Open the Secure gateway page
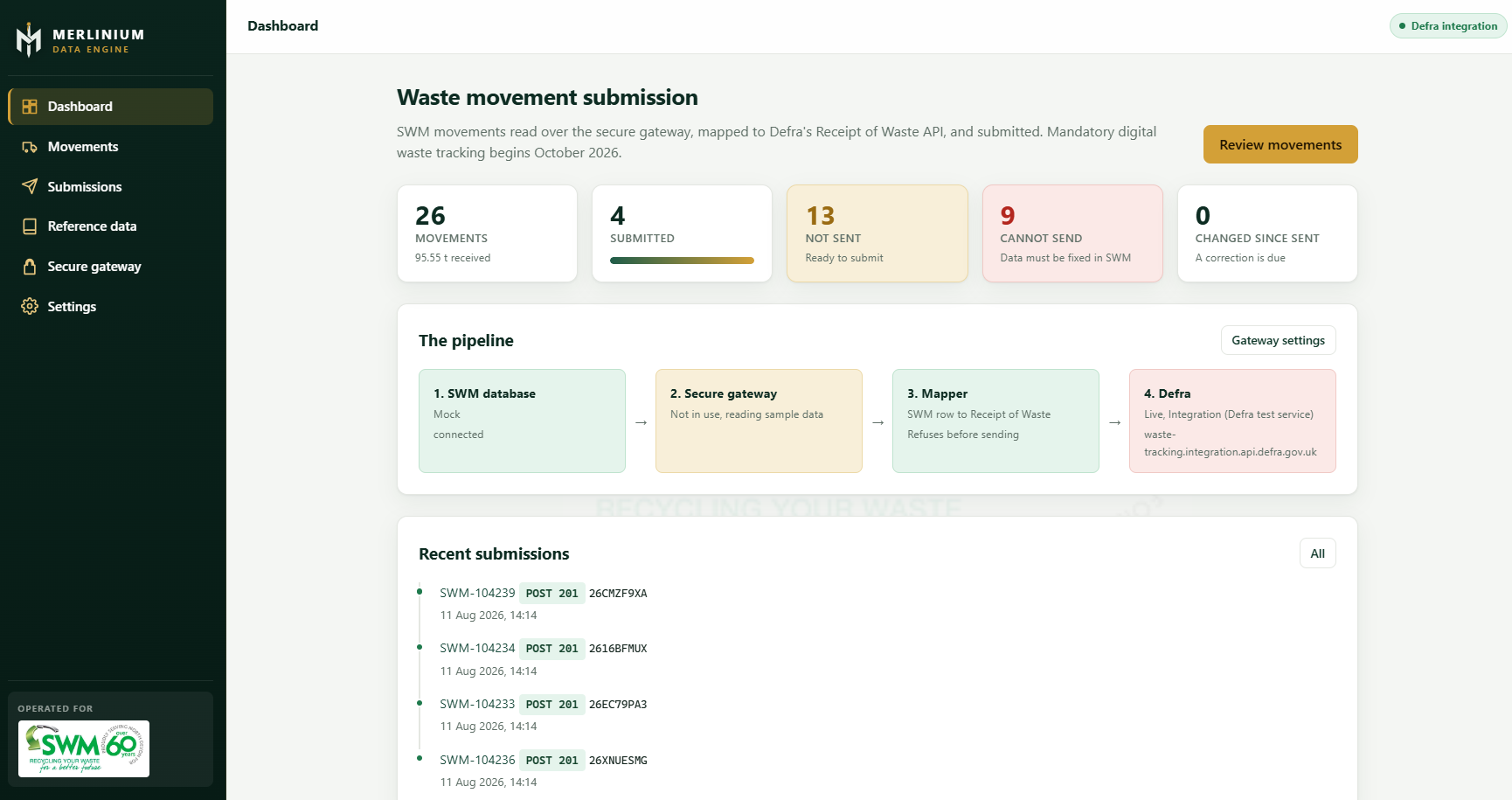1512x800 pixels. [x=110, y=267]
